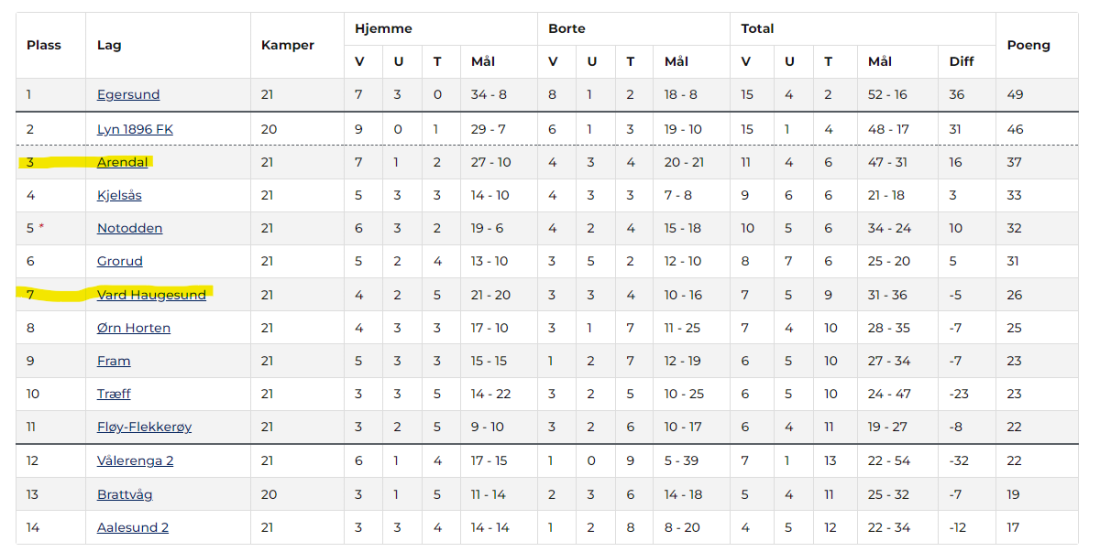Open the Egersund team link
The height and width of the screenshot is (552, 1100).
pos(128,95)
